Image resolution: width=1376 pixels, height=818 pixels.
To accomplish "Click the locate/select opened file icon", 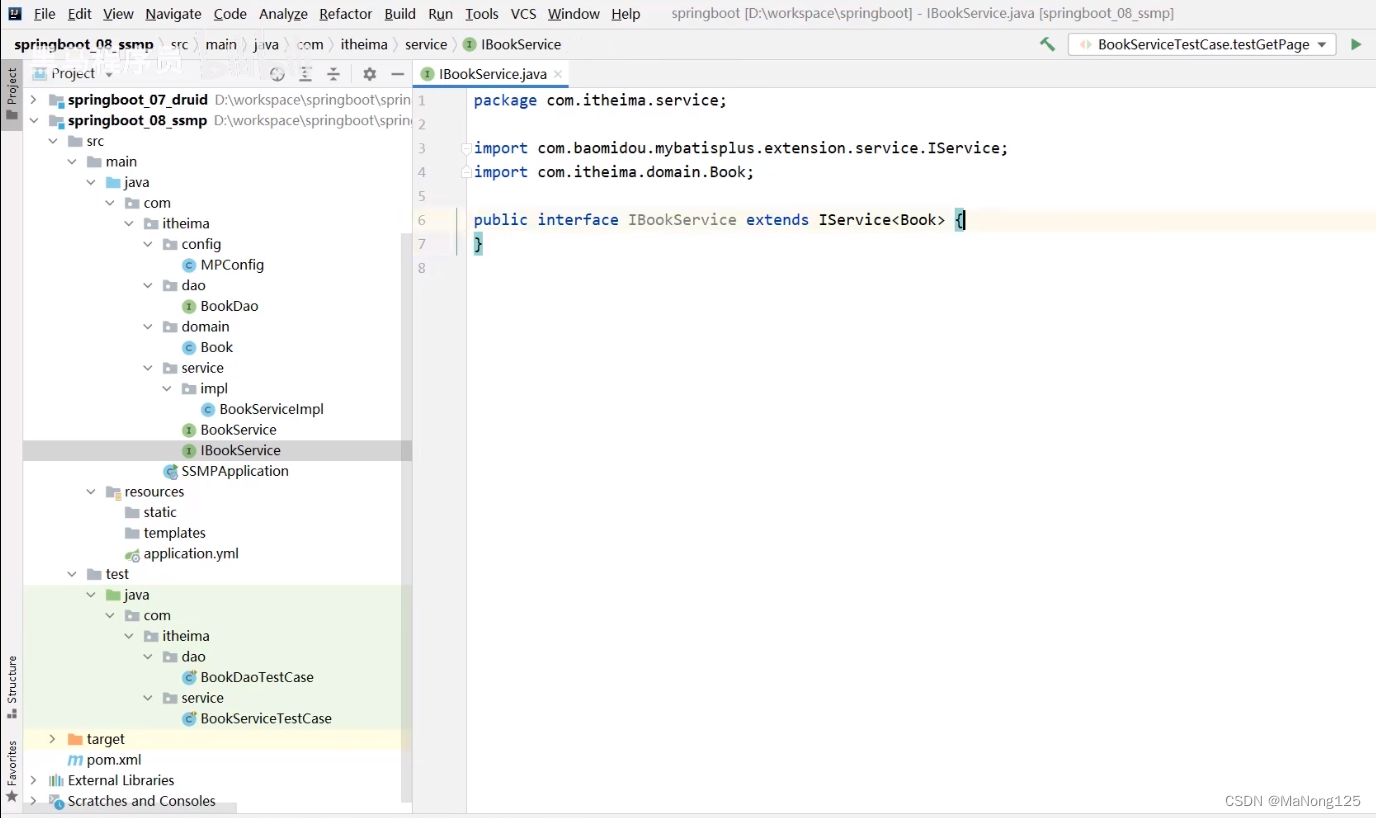I will click(x=277, y=74).
